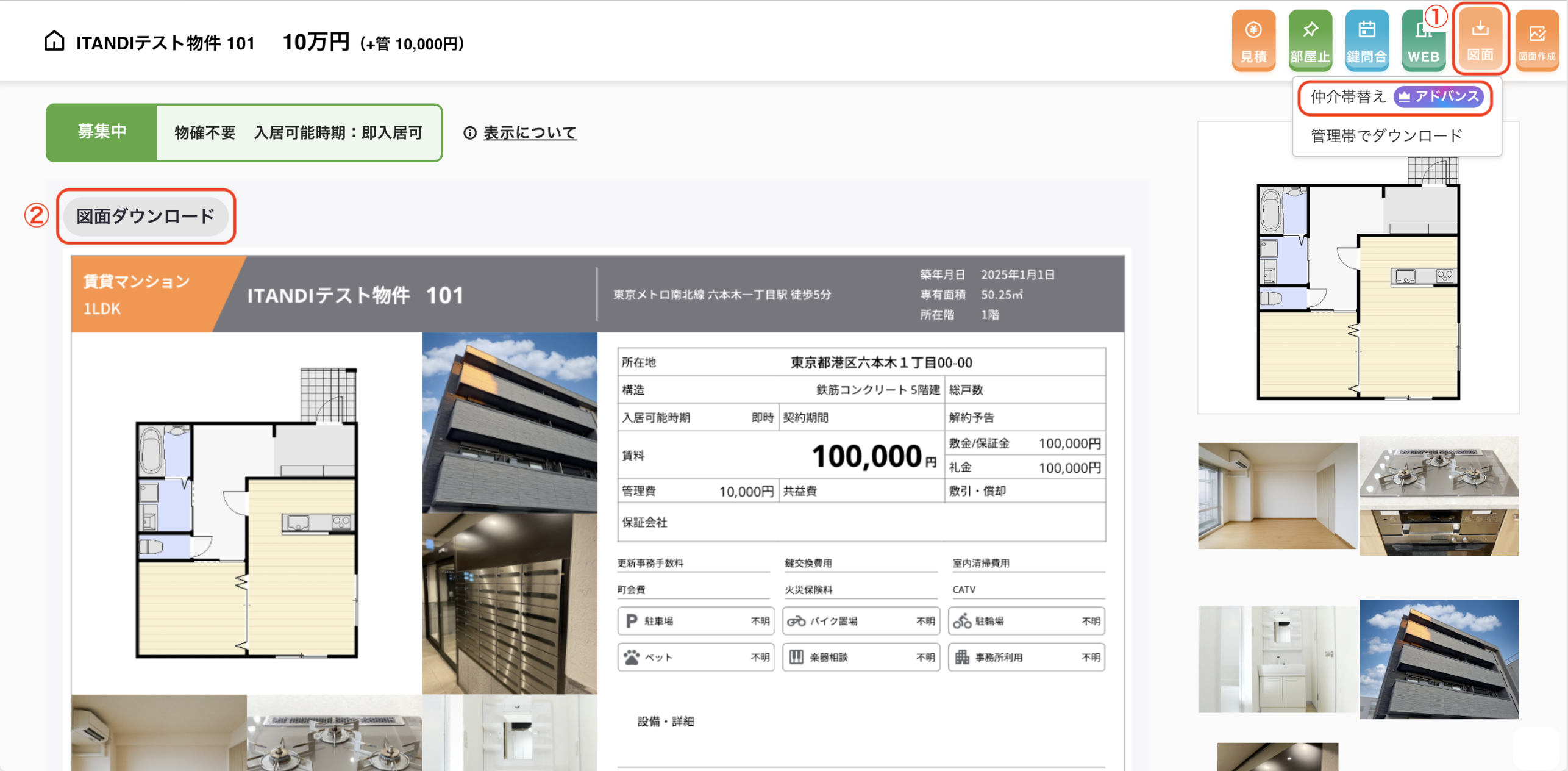Click the 礼金 100,000円 cell
Screen dimensions: 1568x771
[1025, 467]
